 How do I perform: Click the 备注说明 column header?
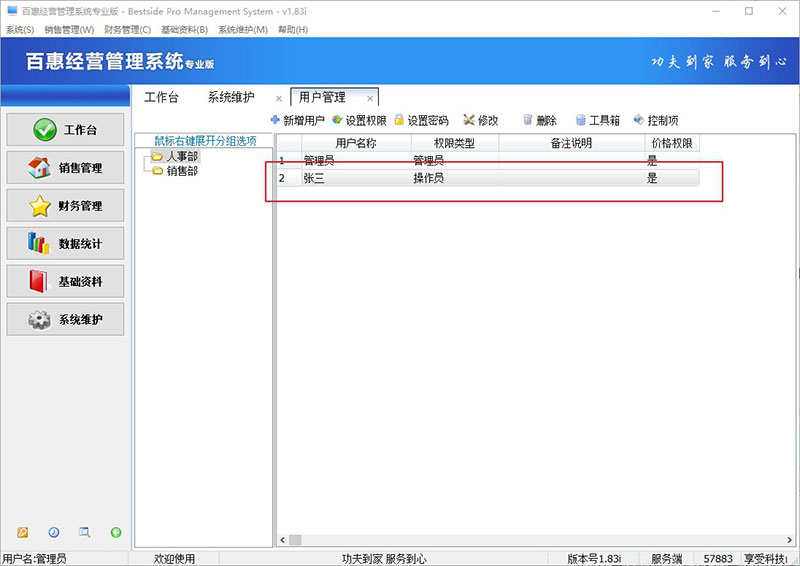click(x=571, y=143)
